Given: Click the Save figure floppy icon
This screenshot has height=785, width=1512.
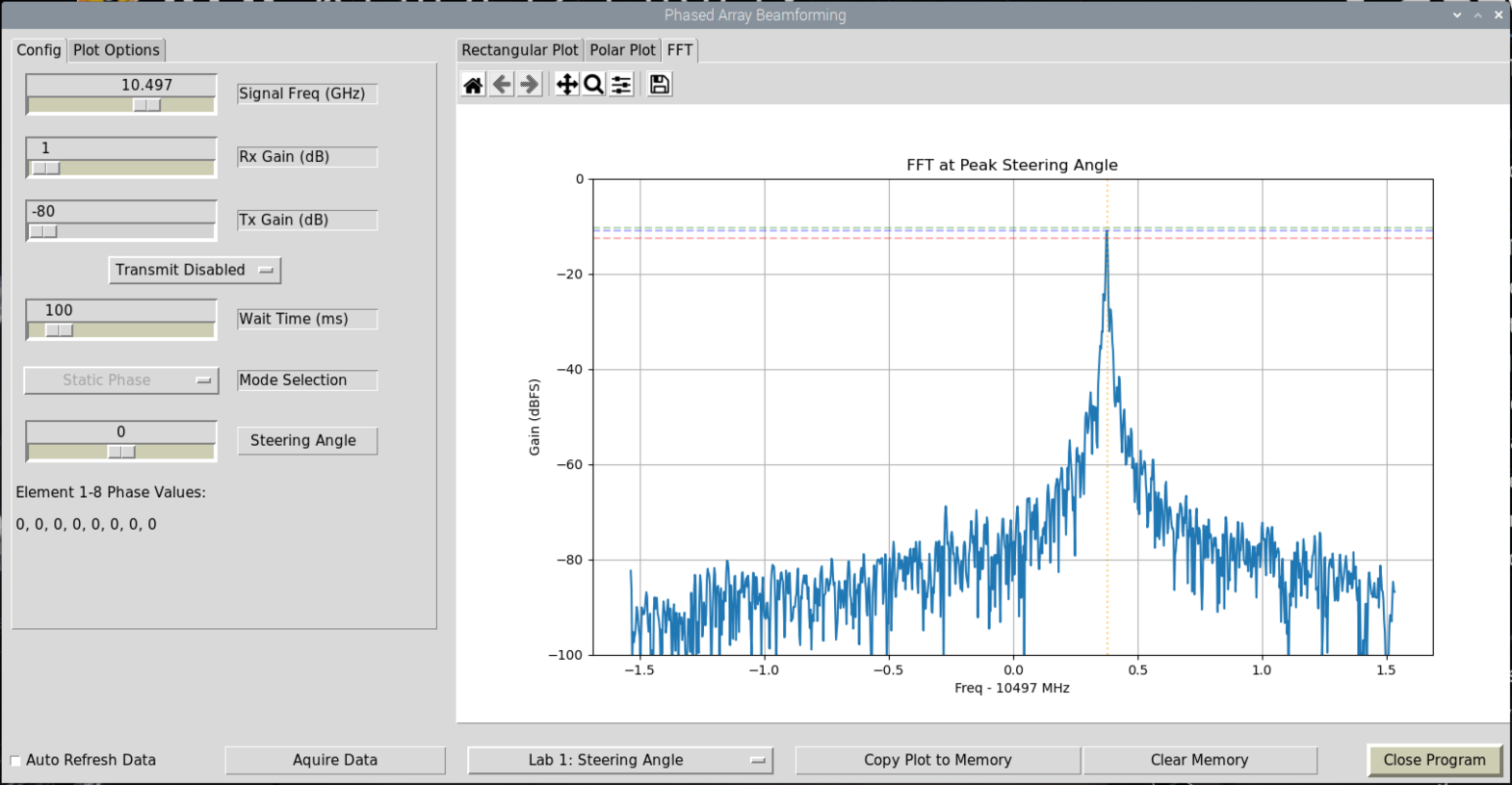Looking at the screenshot, I should [660, 85].
